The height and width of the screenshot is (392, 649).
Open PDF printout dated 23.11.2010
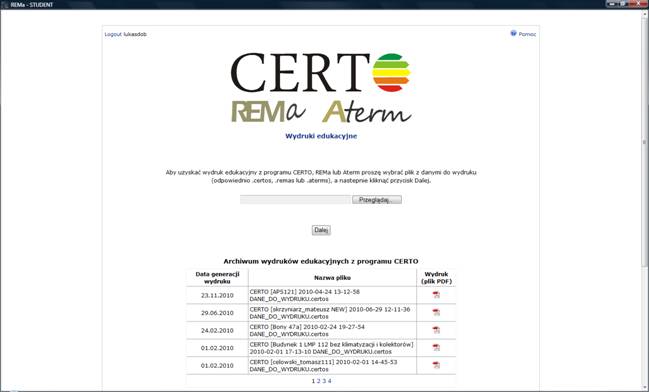436,295
